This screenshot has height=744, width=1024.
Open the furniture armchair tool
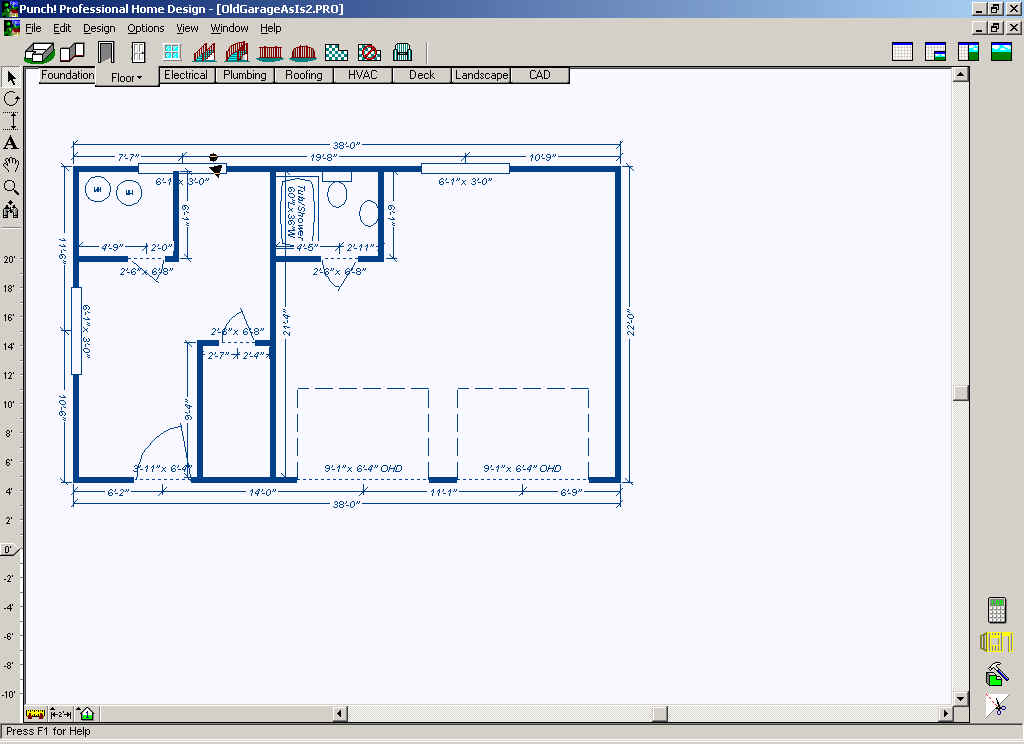tap(402, 52)
